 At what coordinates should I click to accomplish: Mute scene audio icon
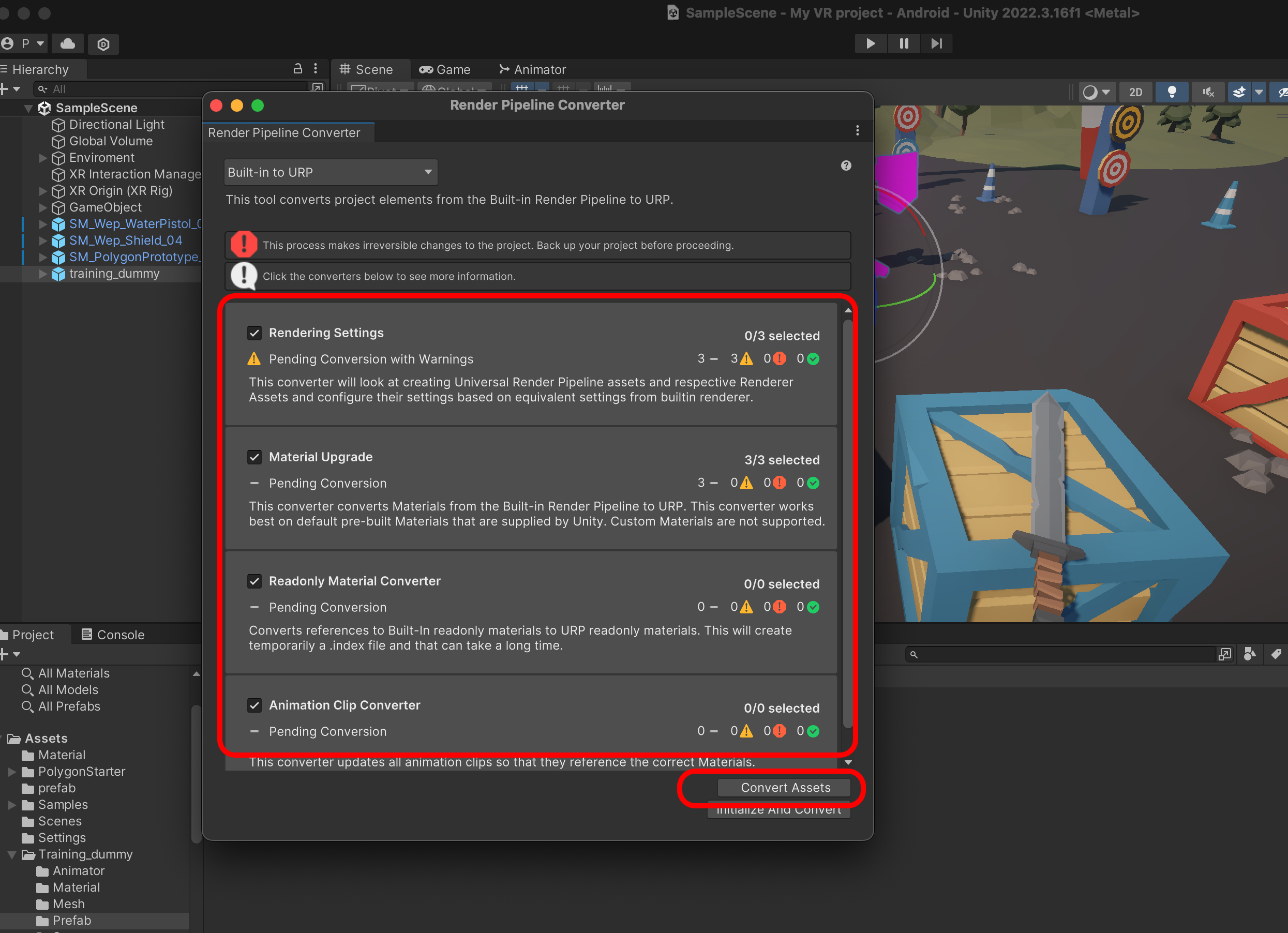[x=1208, y=92]
